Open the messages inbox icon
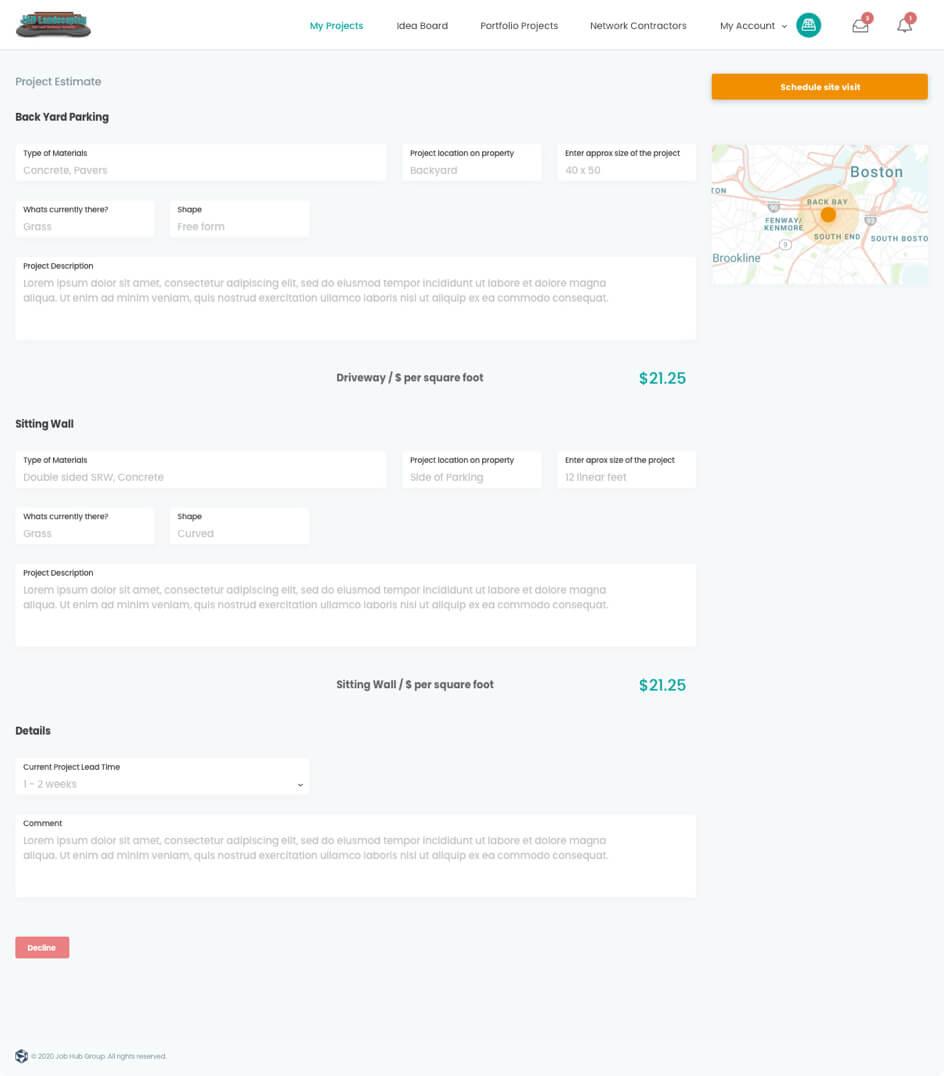 pos(860,25)
